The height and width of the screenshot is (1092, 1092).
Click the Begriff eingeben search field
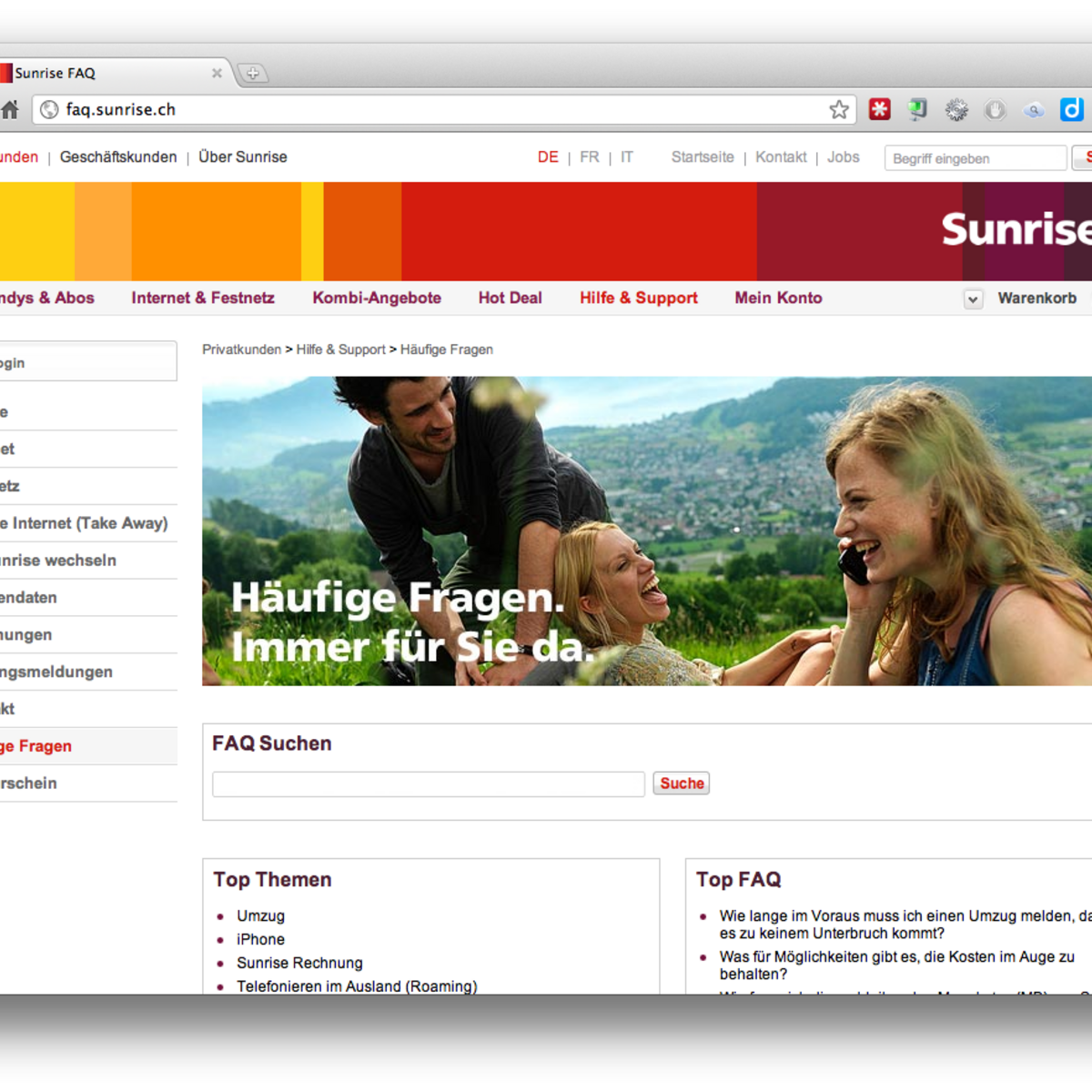976,158
